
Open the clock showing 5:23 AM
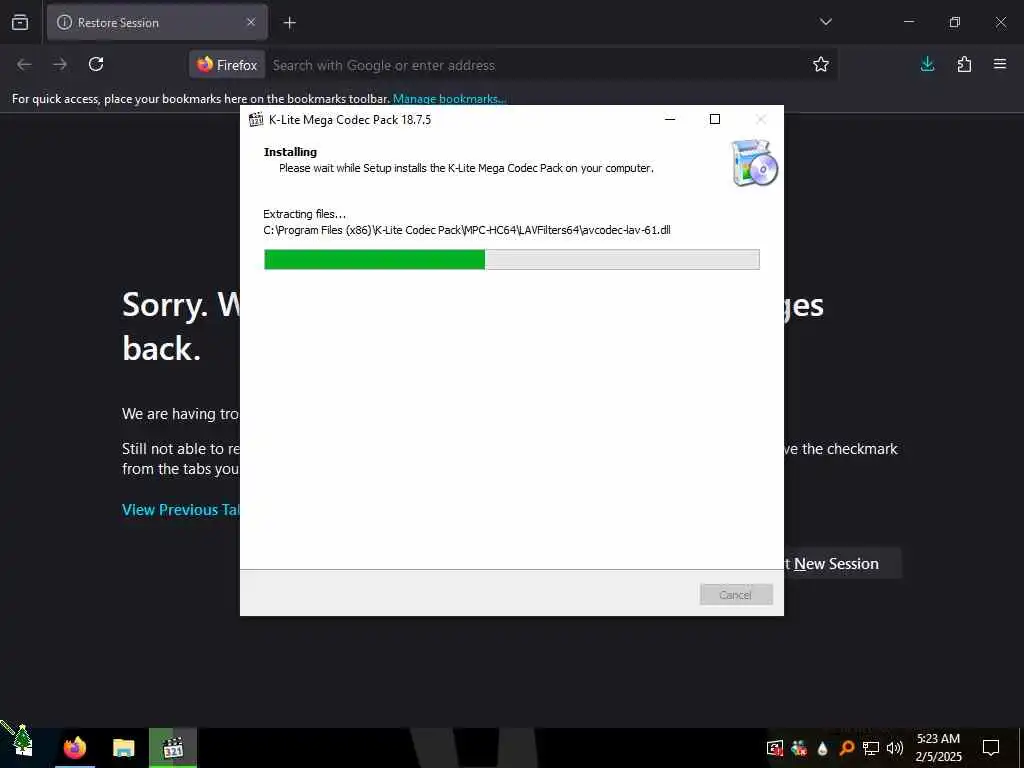(938, 747)
